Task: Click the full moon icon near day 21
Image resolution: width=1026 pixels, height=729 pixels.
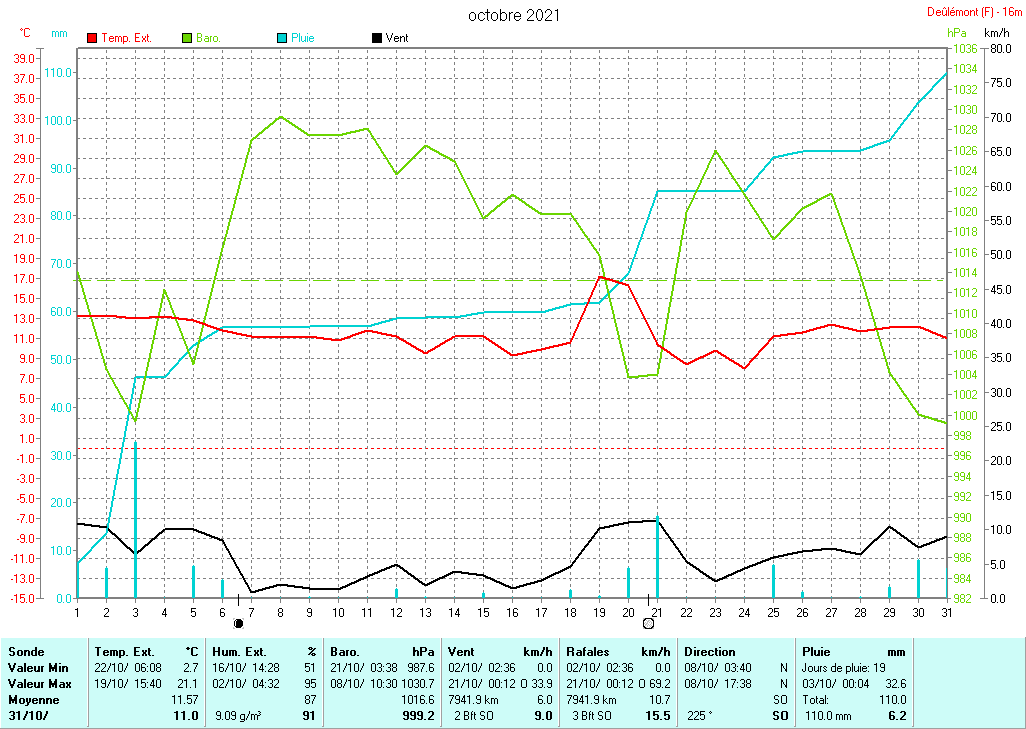Action: pos(648,623)
